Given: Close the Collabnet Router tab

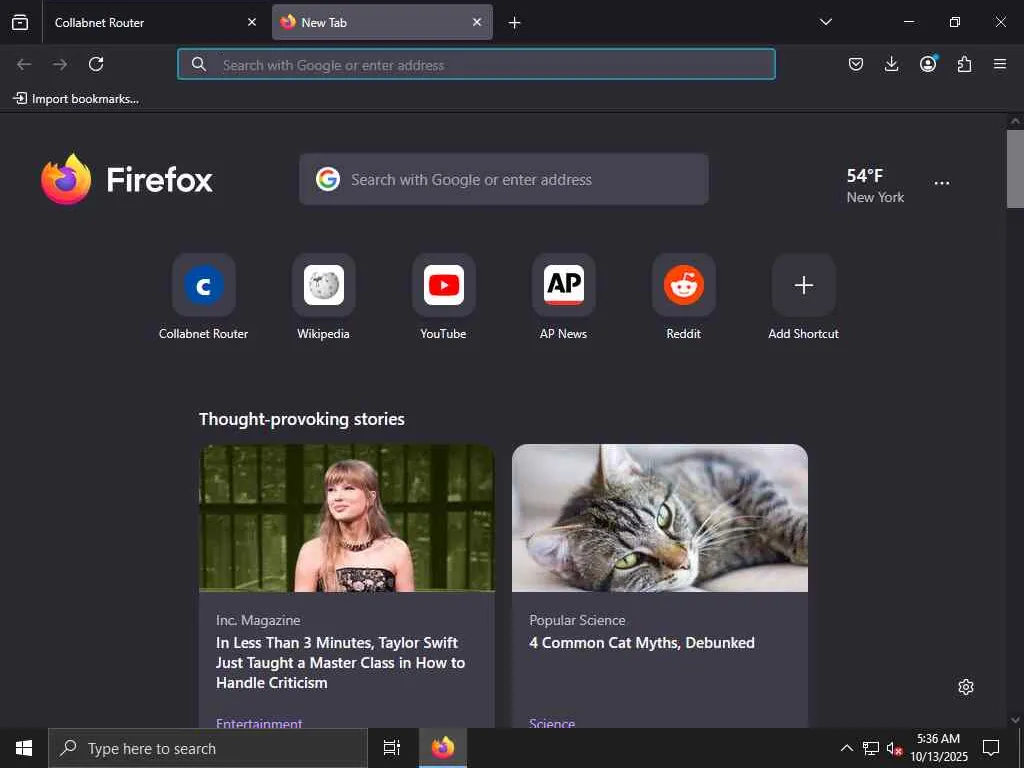Looking at the screenshot, I should pos(251,22).
